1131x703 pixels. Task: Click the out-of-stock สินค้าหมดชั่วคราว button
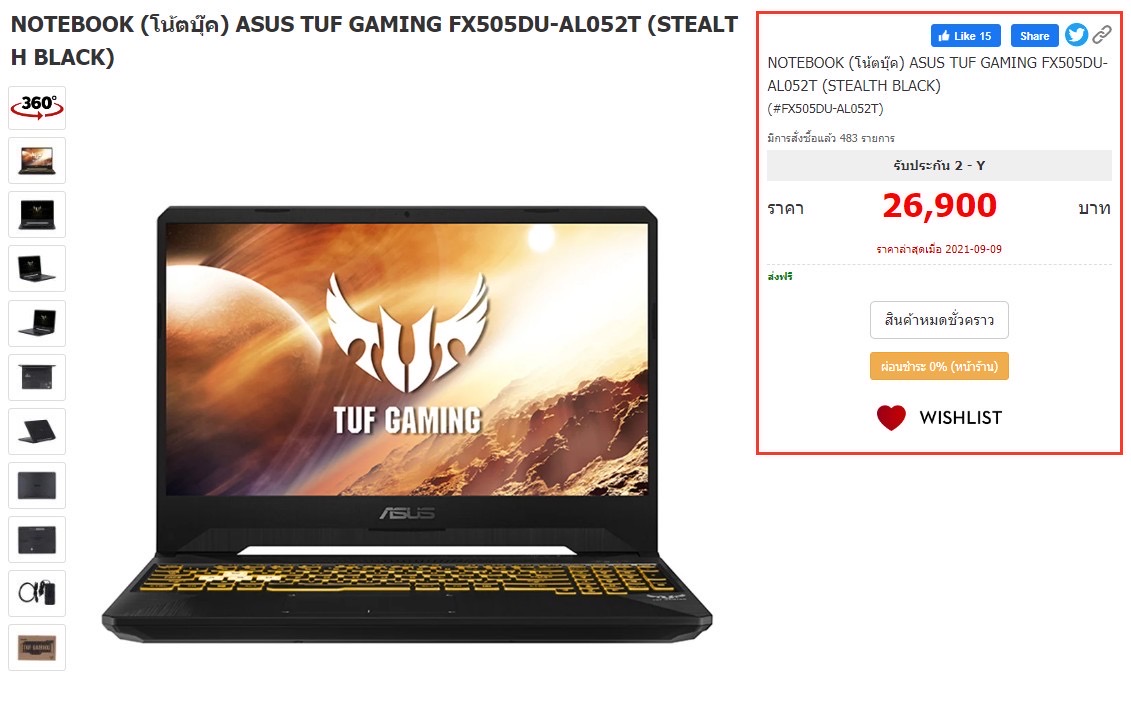[x=939, y=320]
